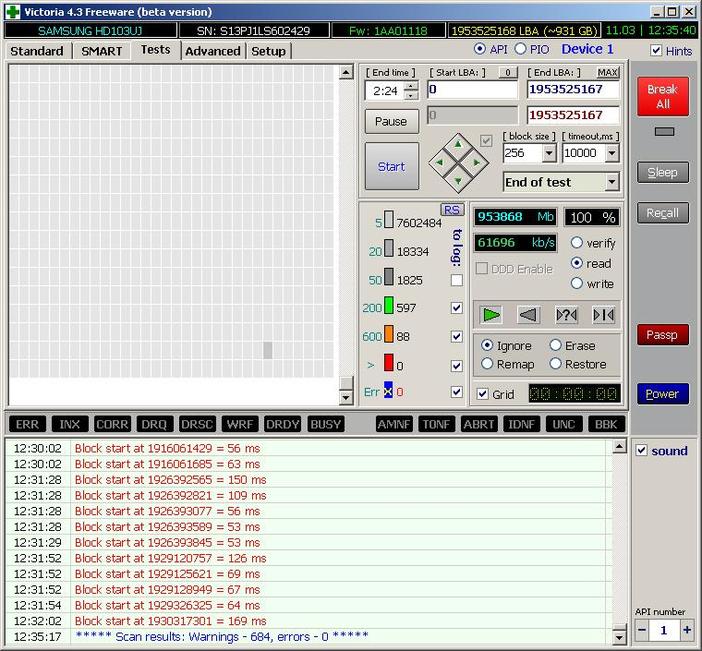This screenshot has height=651, width=702.
Task: Click the WRF status indicator
Action: (x=240, y=424)
